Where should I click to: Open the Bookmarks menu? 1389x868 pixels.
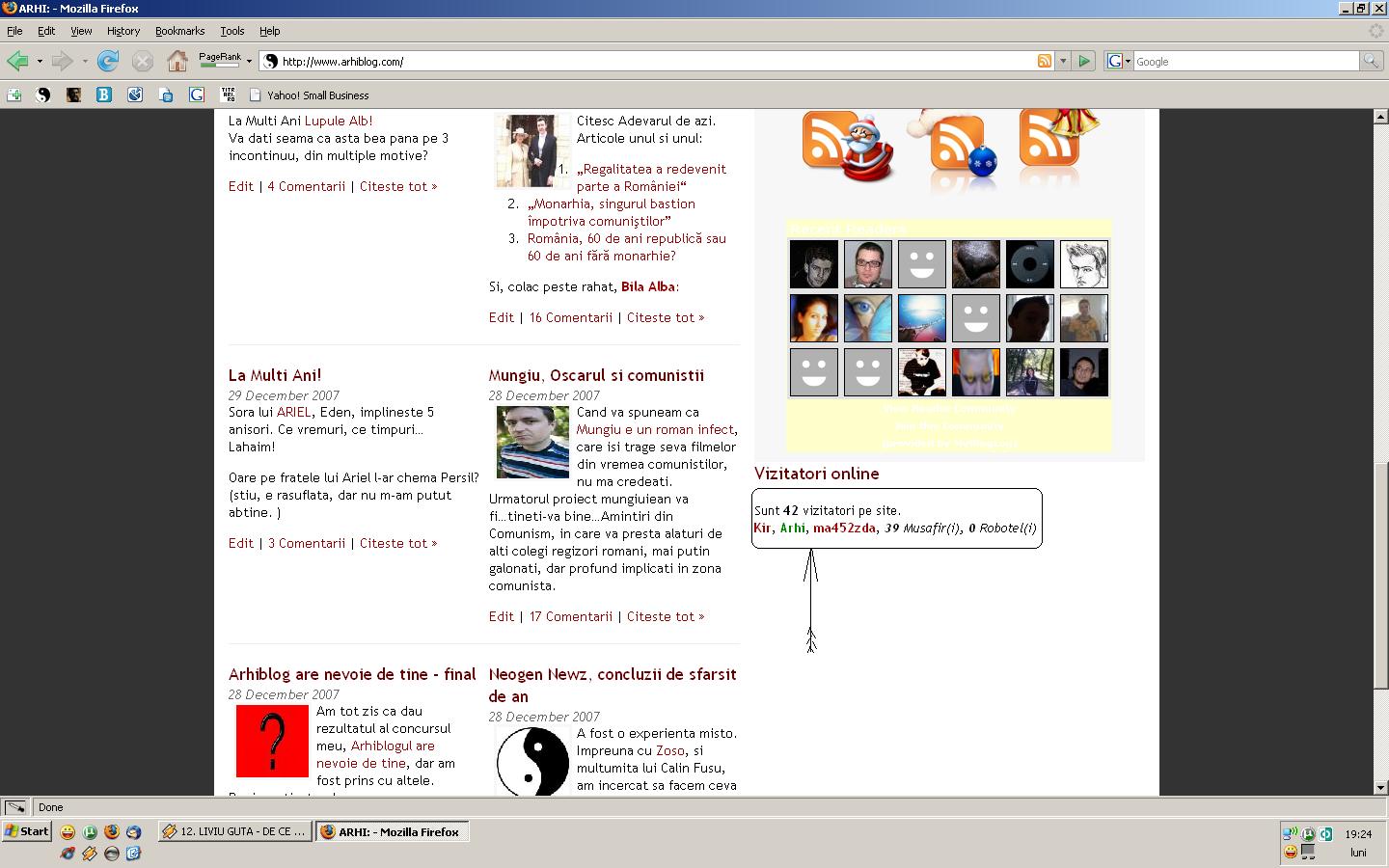coord(180,31)
